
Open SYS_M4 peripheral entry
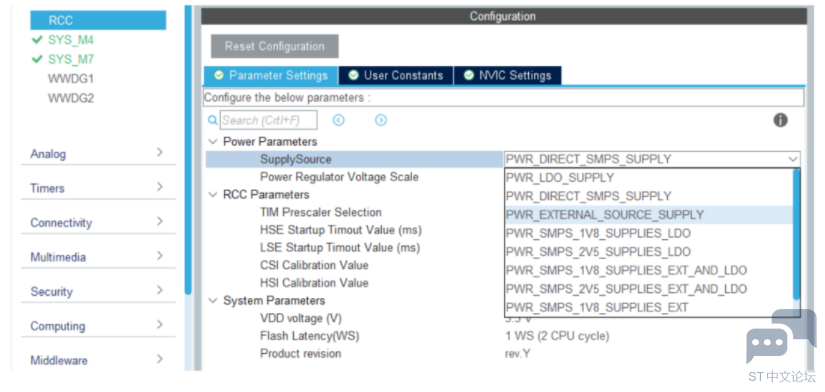[71, 40]
